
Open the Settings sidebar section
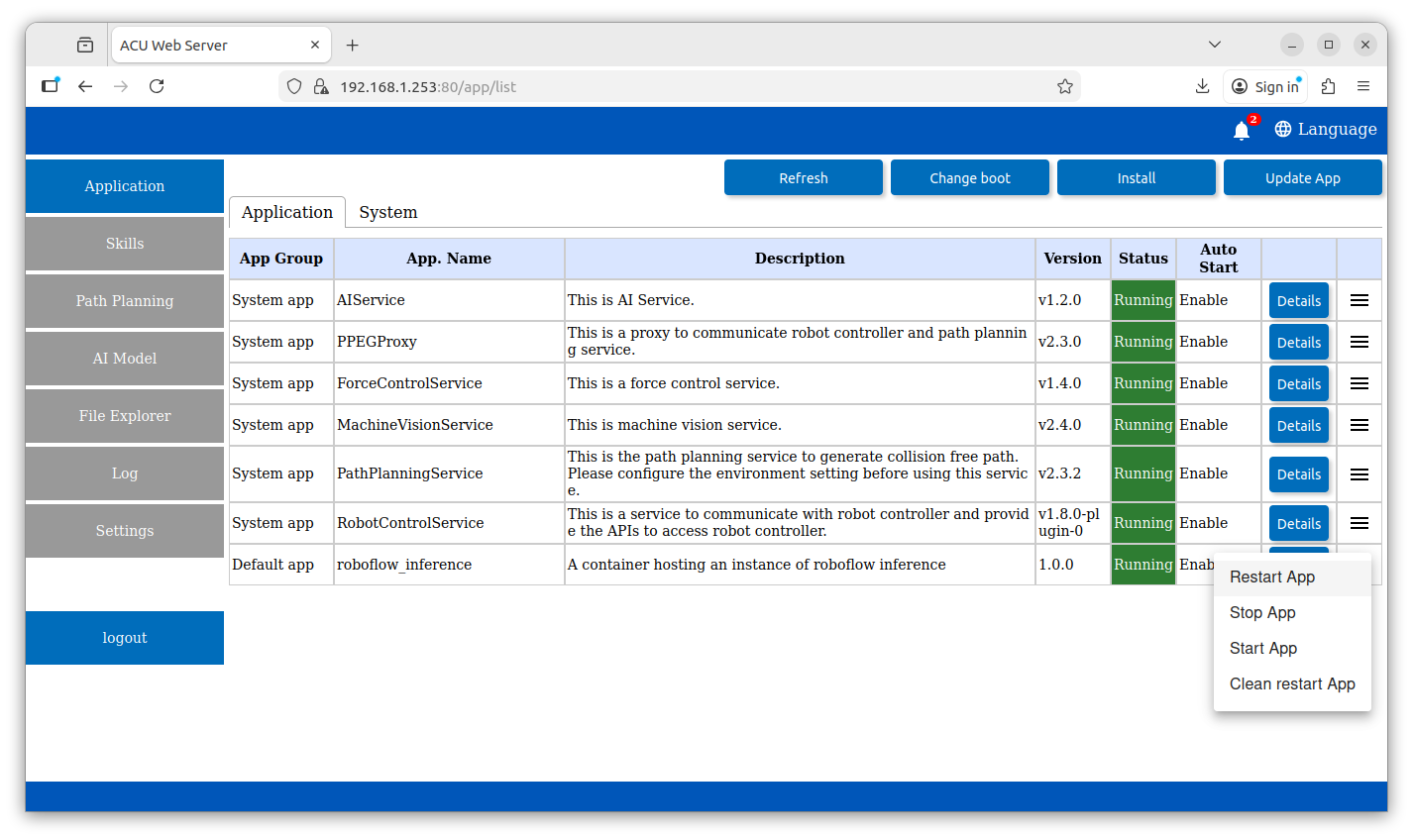coord(125,531)
